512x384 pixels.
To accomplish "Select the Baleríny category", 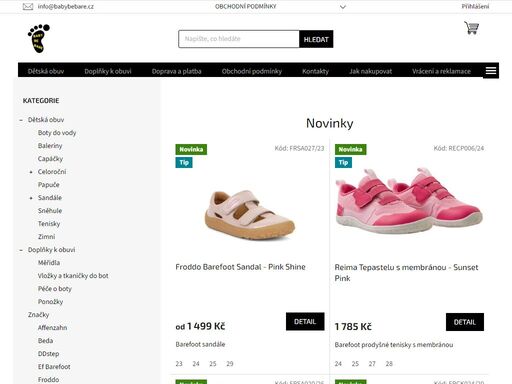I will point(50,146).
